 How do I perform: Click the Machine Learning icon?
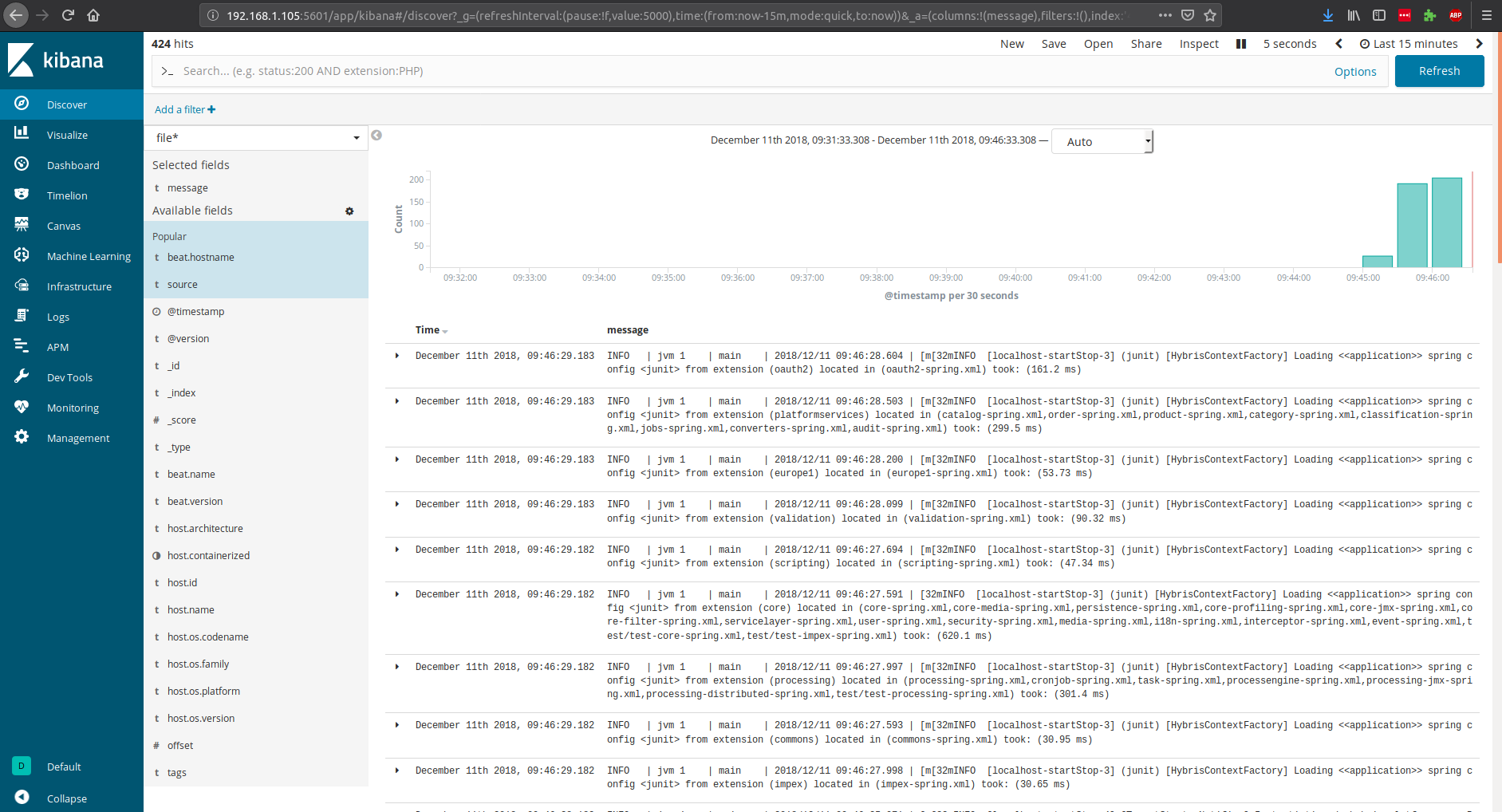22,255
